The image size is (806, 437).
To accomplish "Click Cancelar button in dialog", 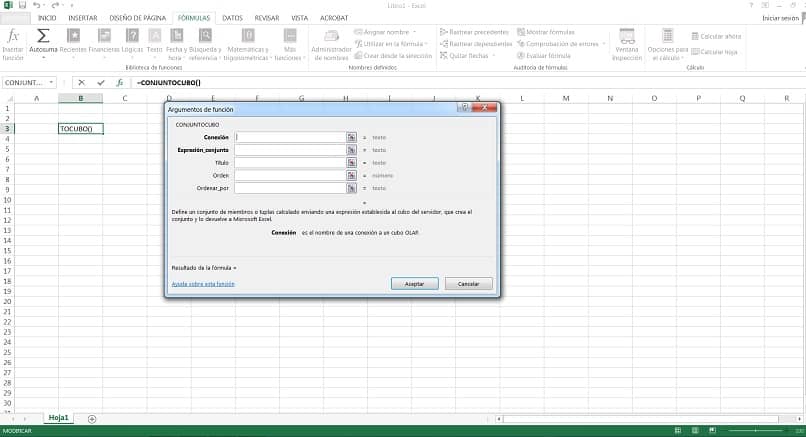I will coord(468,284).
